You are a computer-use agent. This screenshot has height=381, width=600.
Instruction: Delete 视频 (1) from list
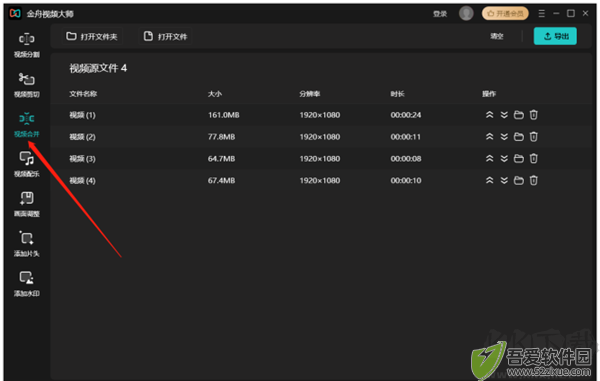click(x=533, y=115)
